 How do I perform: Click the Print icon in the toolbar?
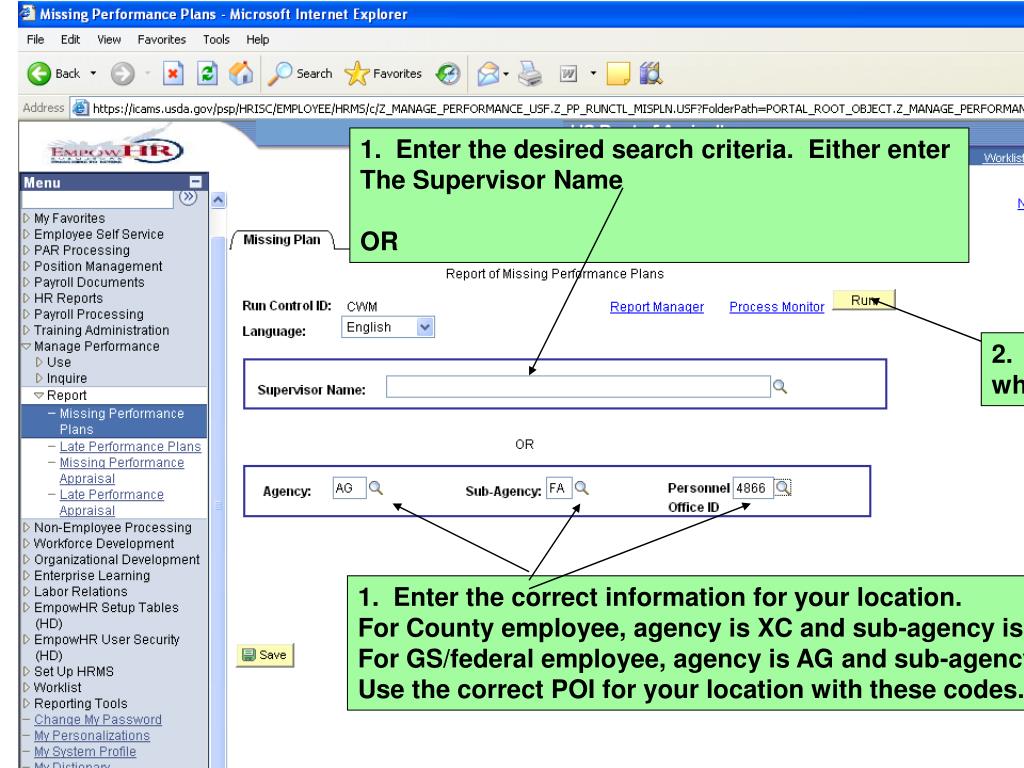click(530, 74)
